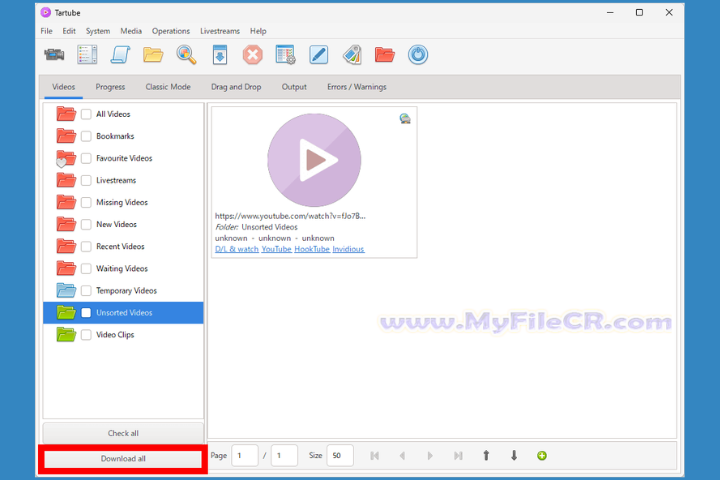The image size is (720, 480).
Task: Open the Help menu
Action: click(258, 31)
